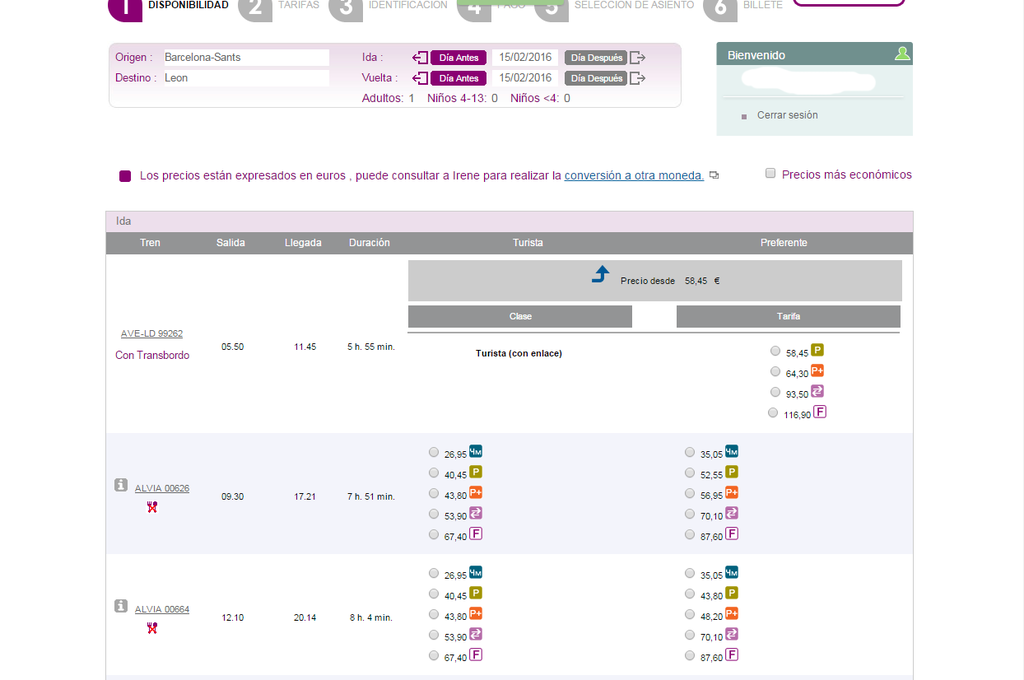Click the user profile icon in Bienvenido

point(902,54)
